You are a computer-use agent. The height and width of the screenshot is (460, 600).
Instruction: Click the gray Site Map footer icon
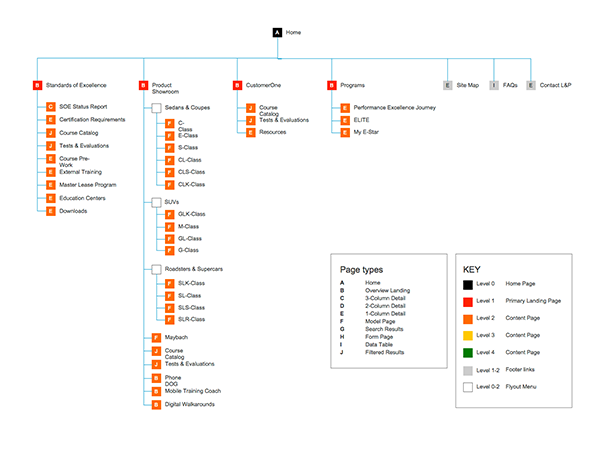pyautogui.click(x=448, y=86)
